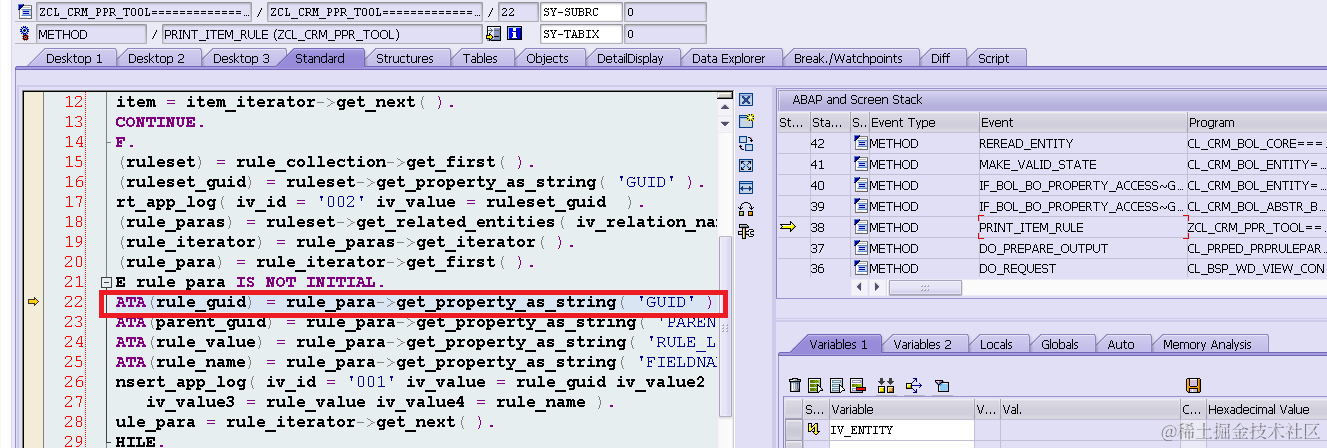Open the DetailDisplay tab
Image resolution: width=1327 pixels, height=448 pixels.
[630, 58]
